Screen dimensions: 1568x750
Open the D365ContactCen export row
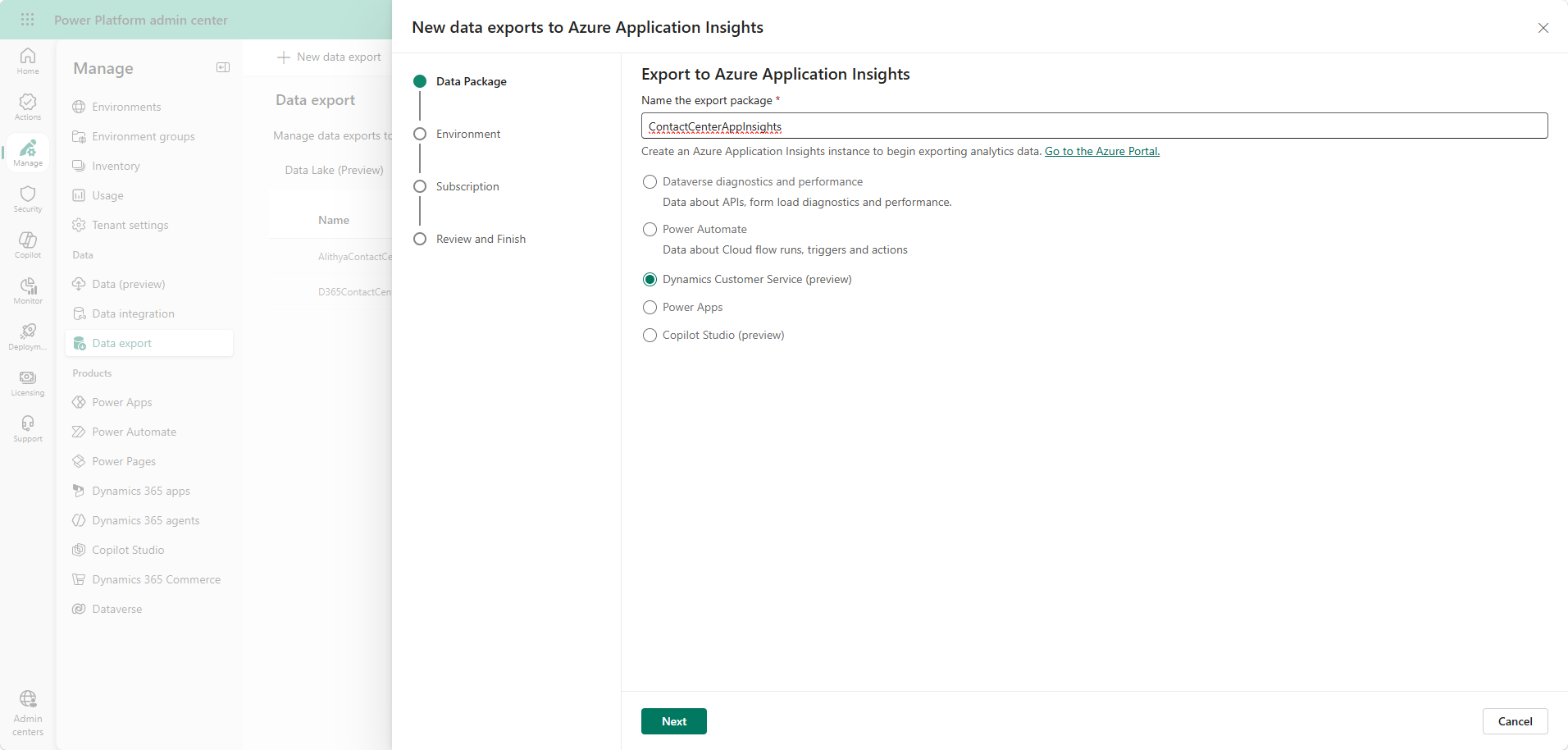355,292
